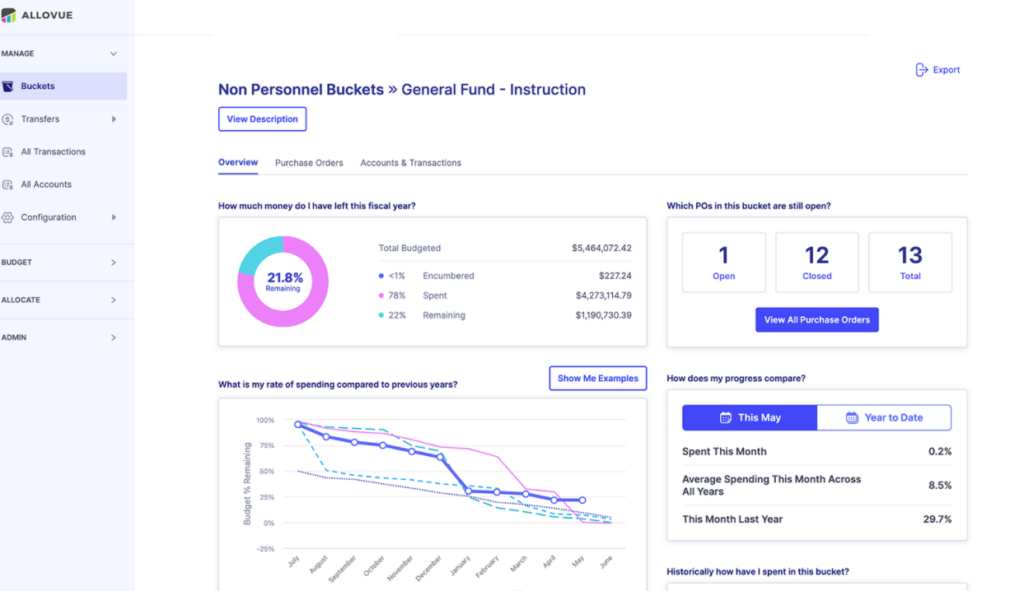Click the Allovue logo icon

[x=8, y=15]
